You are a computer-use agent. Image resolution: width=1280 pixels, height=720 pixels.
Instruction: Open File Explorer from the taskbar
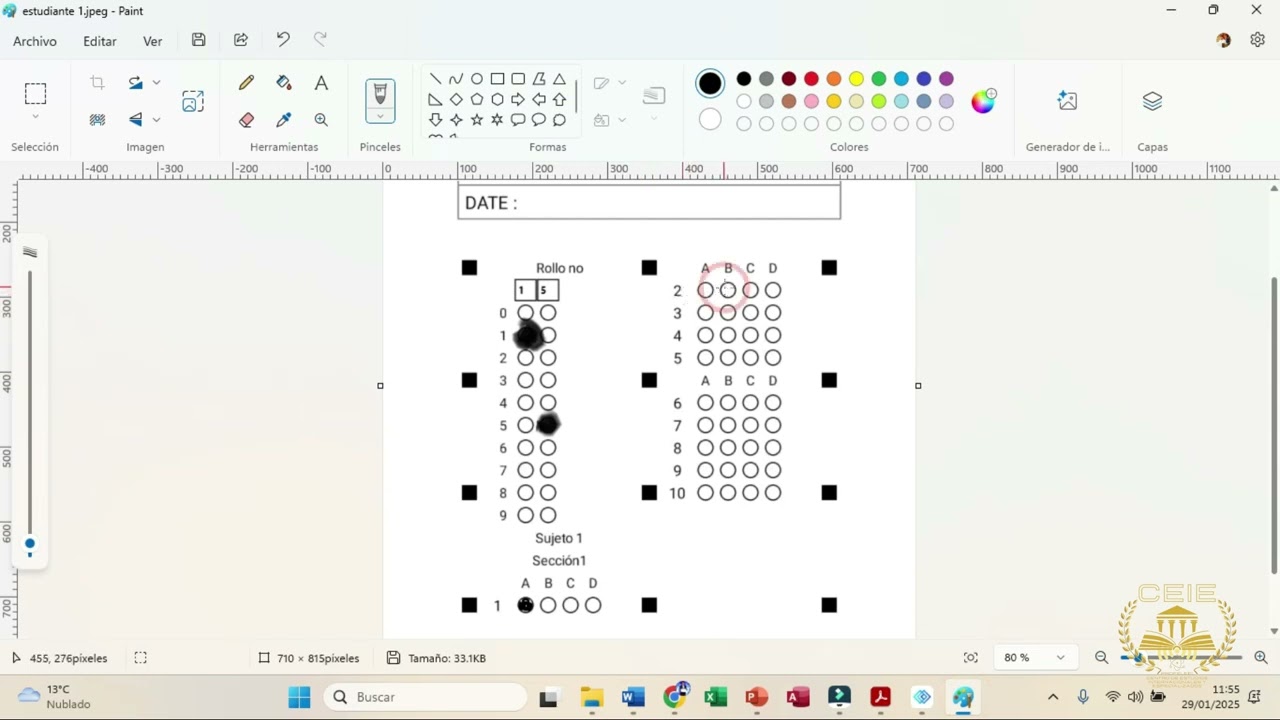[592, 697]
